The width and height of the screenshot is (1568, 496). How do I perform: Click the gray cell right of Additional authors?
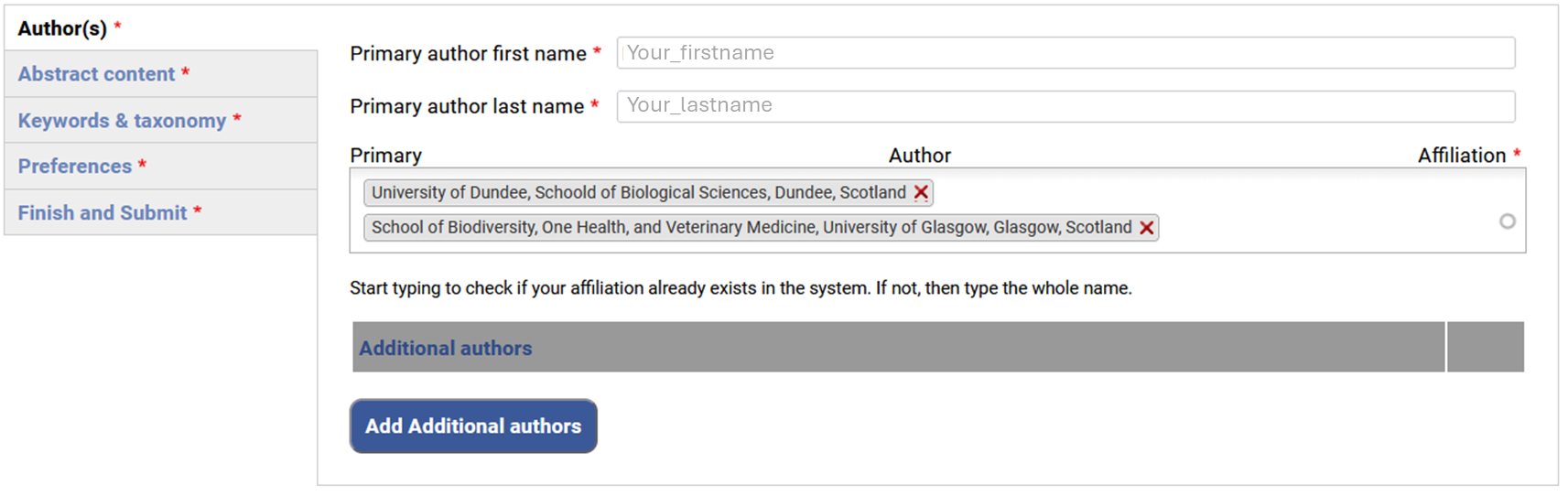click(x=1485, y=348)
